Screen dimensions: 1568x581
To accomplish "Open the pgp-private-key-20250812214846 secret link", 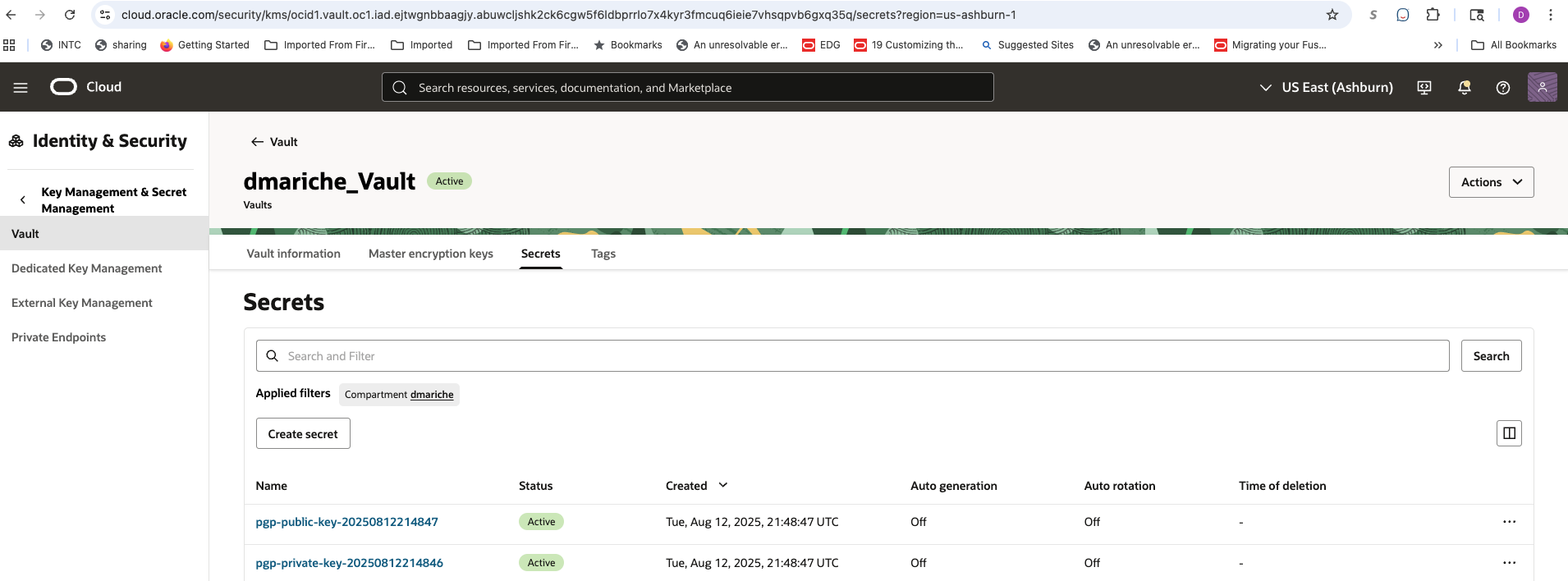I will [350, 563].
